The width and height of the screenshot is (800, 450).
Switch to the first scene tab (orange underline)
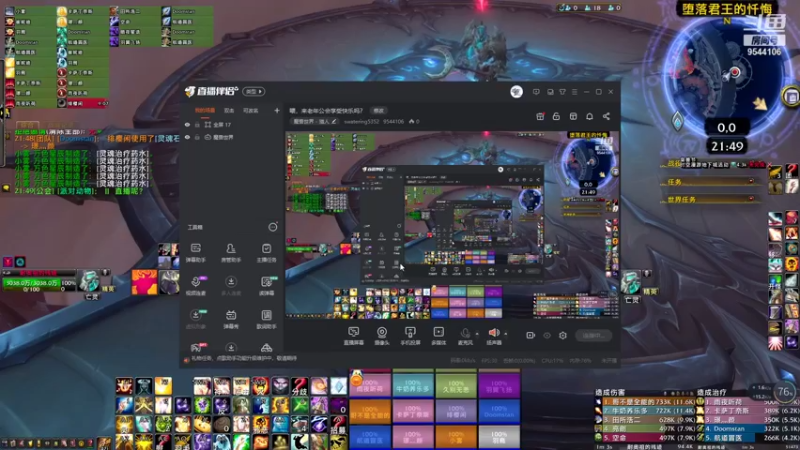(205, 111)
